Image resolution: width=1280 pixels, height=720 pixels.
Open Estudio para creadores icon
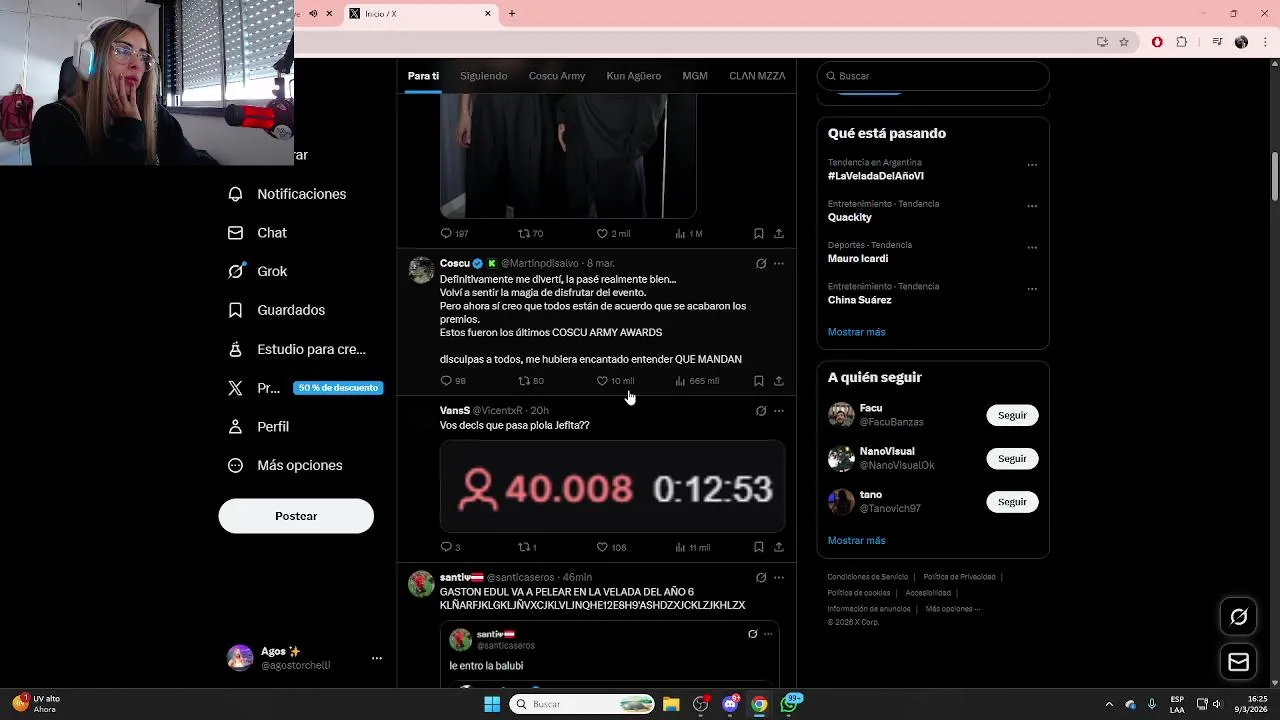pos(235,349)
